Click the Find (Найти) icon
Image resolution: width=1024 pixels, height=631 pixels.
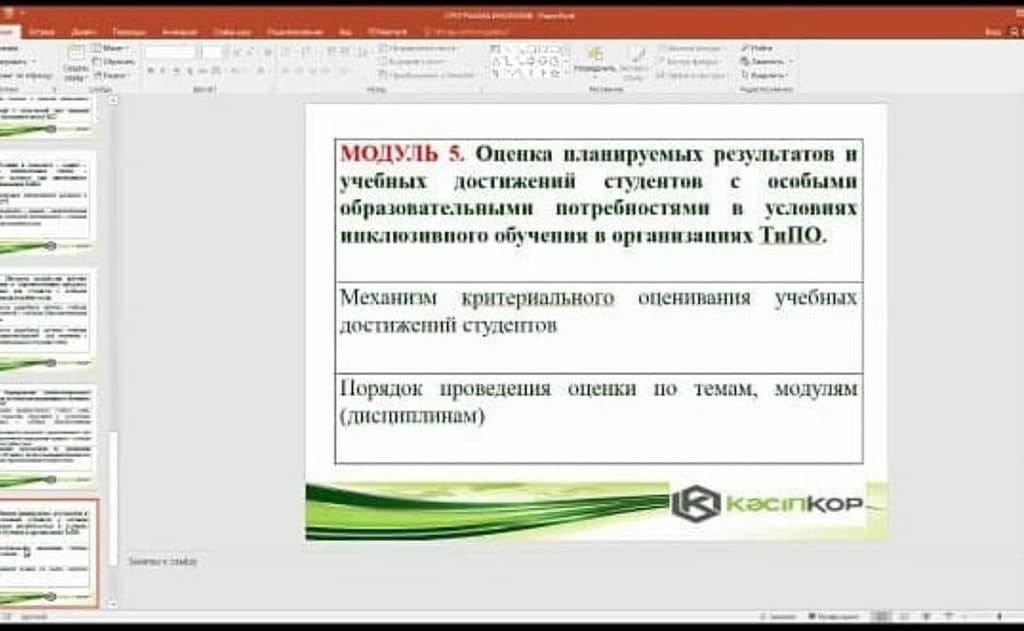point(758,47)
